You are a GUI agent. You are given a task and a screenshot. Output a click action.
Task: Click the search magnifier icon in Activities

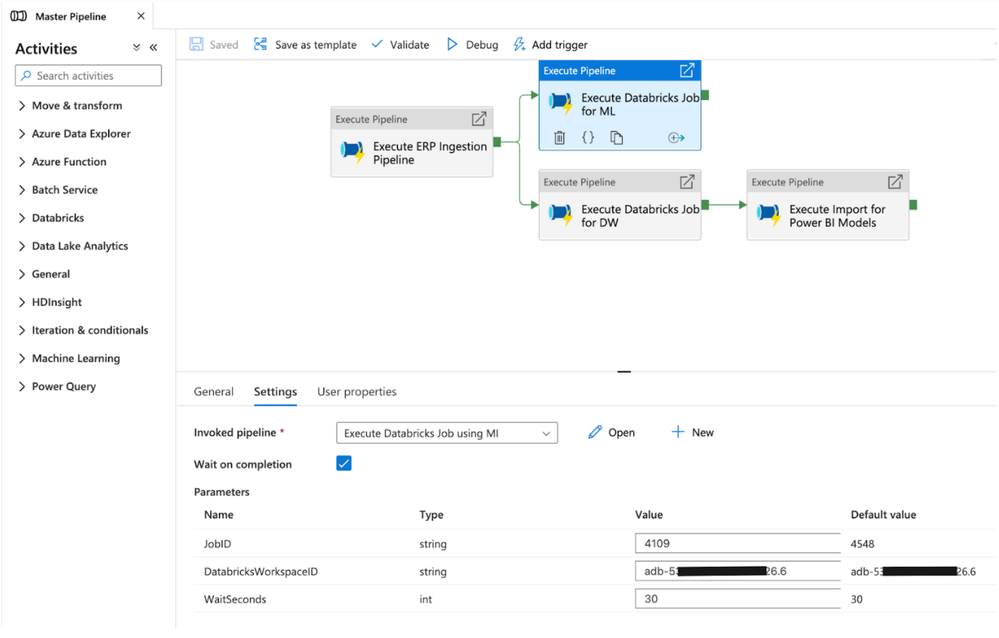click(x=26, y=75)
